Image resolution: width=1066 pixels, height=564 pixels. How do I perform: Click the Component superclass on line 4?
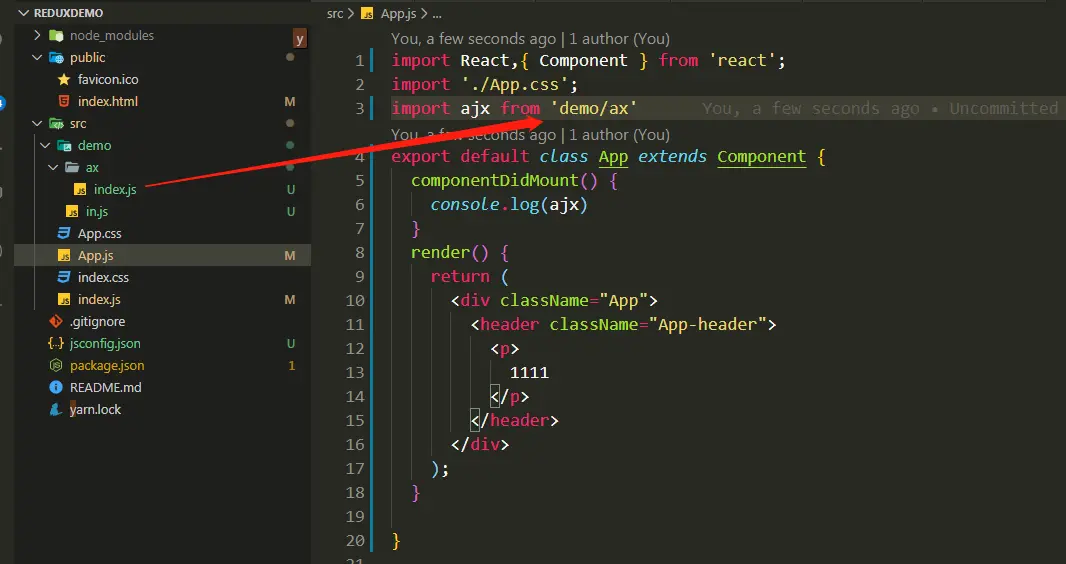click(x=761, y=157)
